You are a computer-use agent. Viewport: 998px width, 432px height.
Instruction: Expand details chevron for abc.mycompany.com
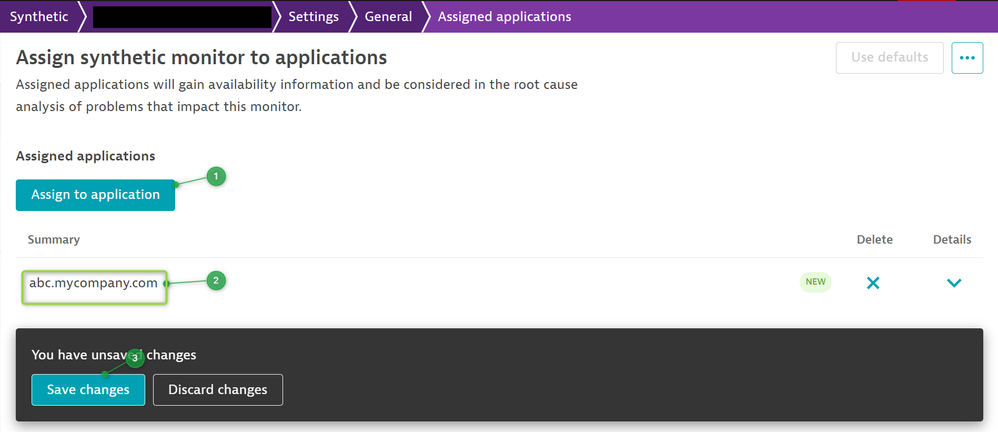953,283
